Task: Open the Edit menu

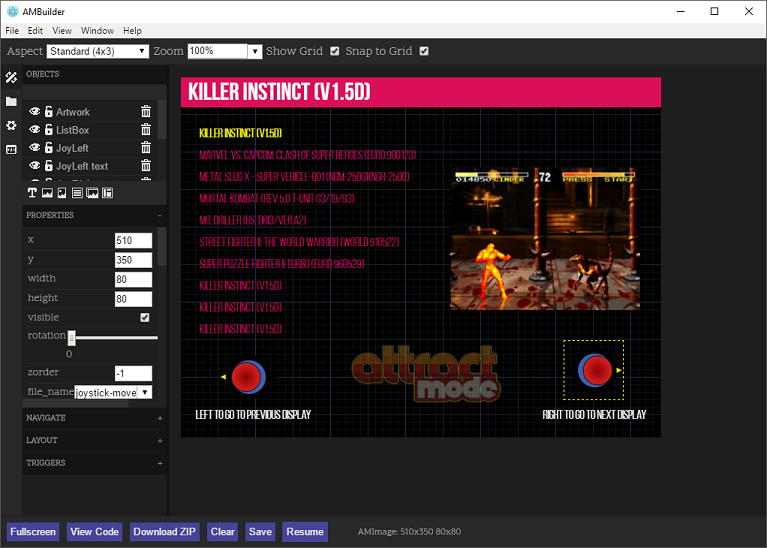Action: pos(35,30)
